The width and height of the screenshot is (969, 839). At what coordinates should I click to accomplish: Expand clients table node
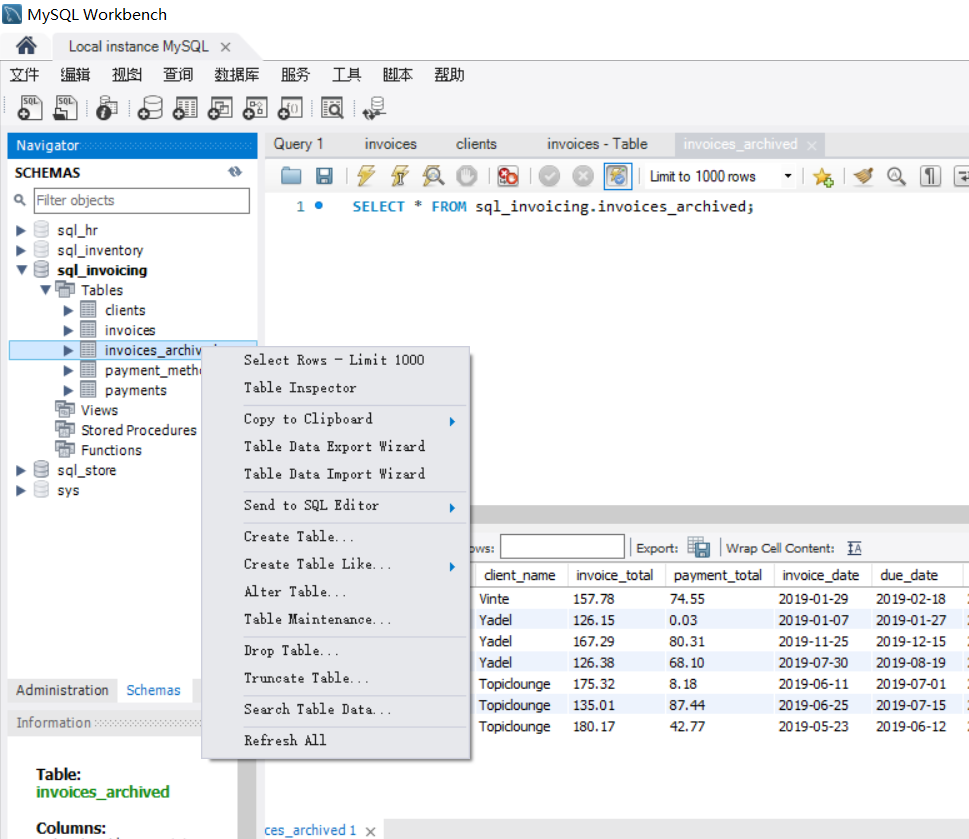pyautogui.click(x=69, y=310)
